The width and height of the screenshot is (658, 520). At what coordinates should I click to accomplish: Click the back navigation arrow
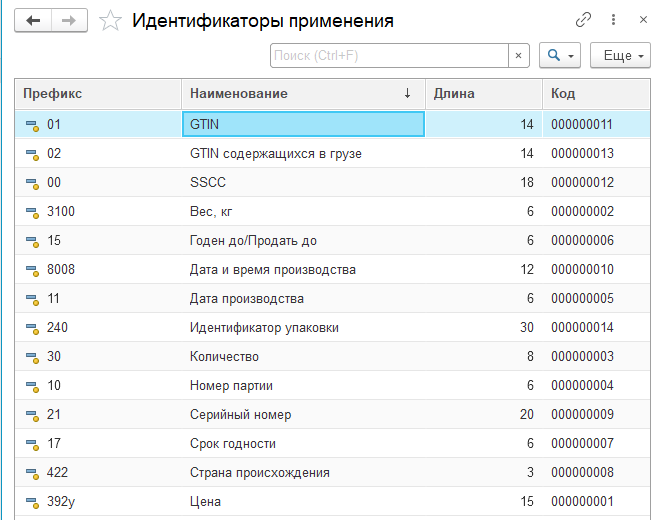[x=34, y=20]
